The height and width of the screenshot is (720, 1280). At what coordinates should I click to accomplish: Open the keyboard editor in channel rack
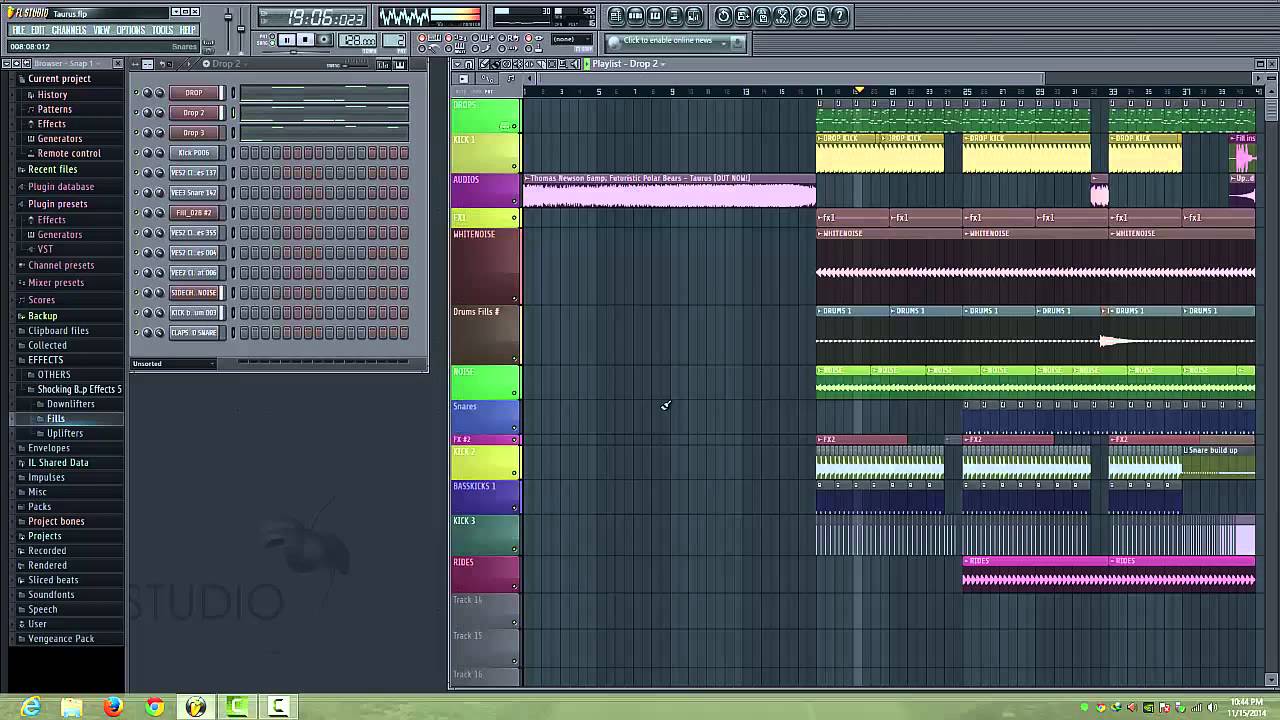point(400,65)
